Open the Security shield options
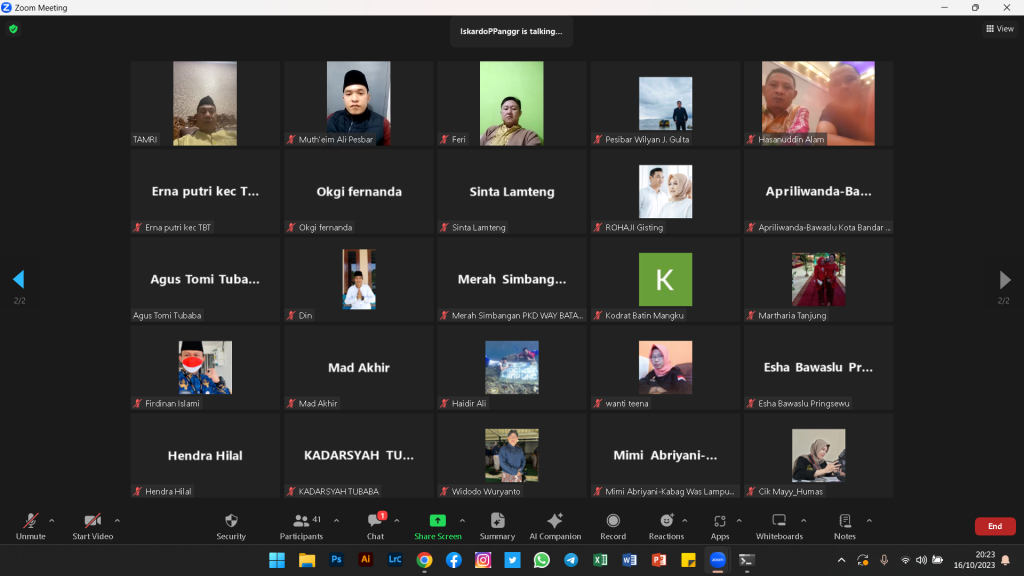 (x=231, y=526)
